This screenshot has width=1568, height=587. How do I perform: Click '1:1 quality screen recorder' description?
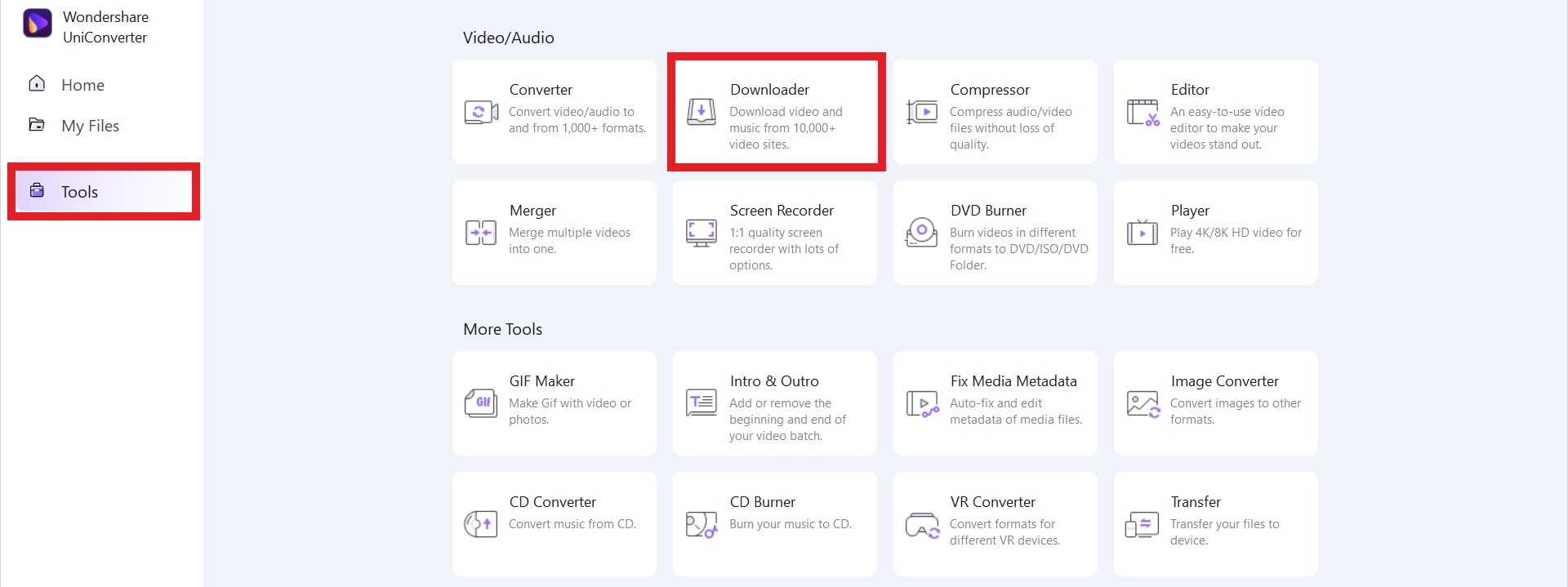point(784,249)
